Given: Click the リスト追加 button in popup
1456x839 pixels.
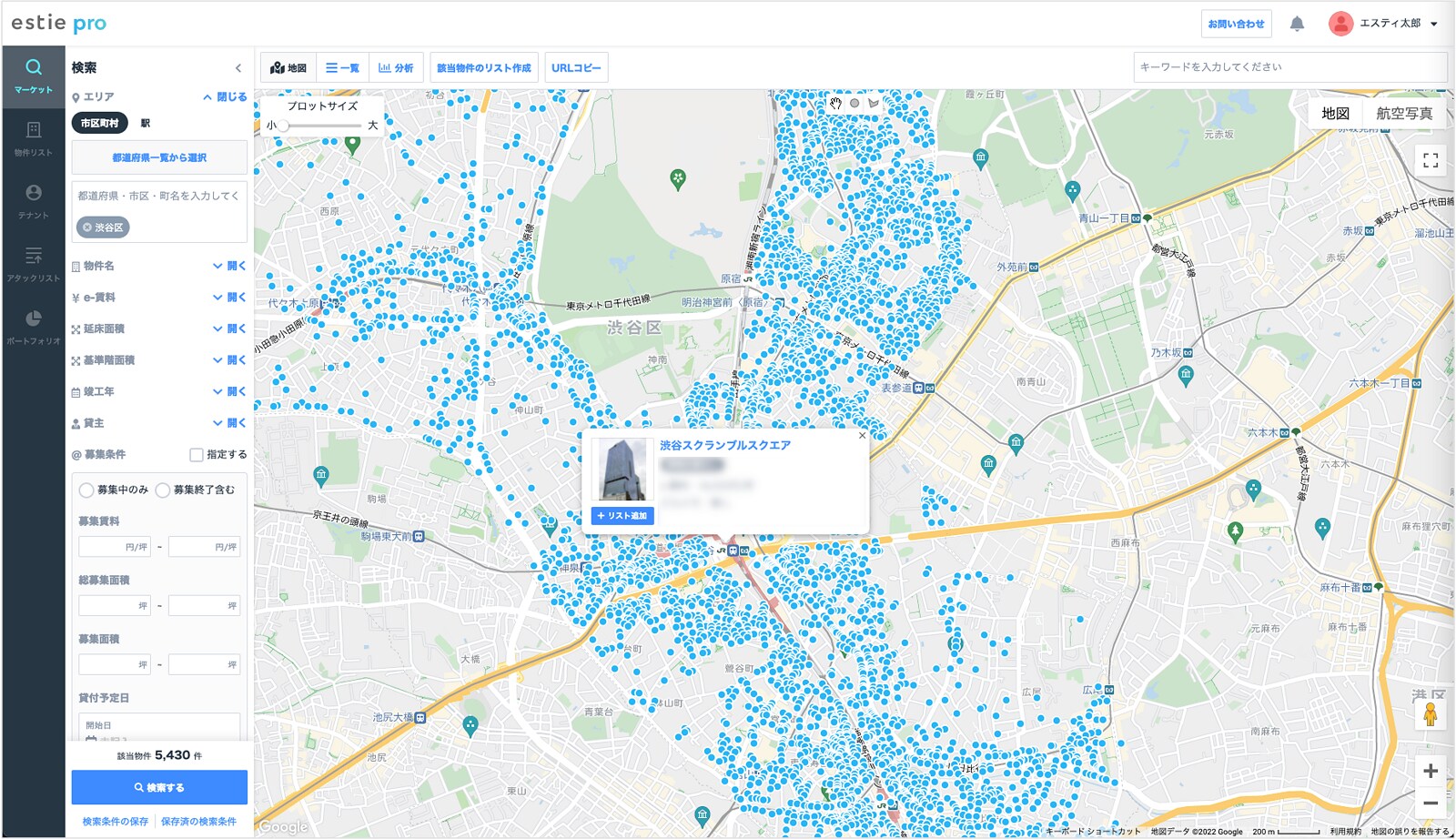Looking at the screenshot, I should click(x=622, y=516).
